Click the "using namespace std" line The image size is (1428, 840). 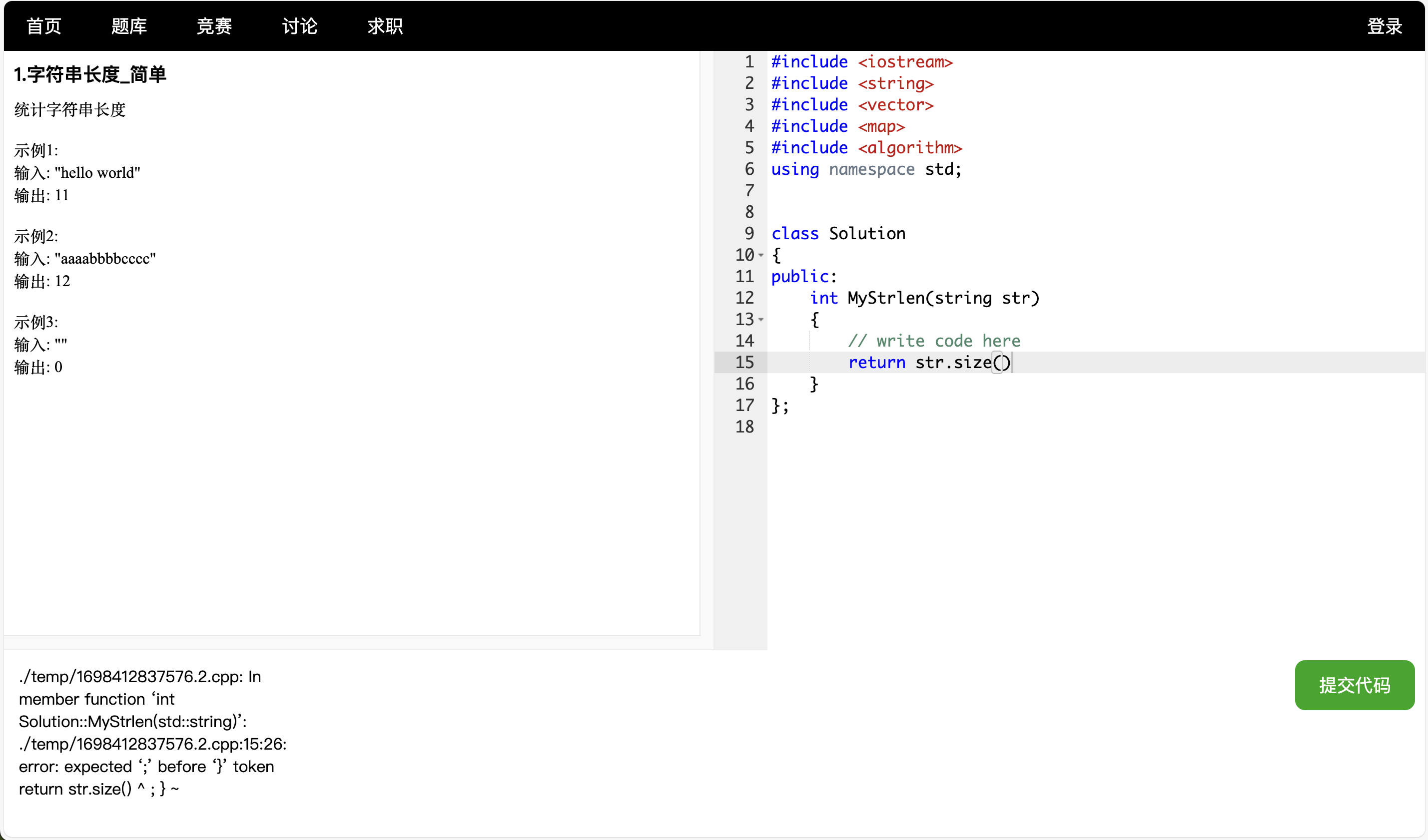point(866,169)
